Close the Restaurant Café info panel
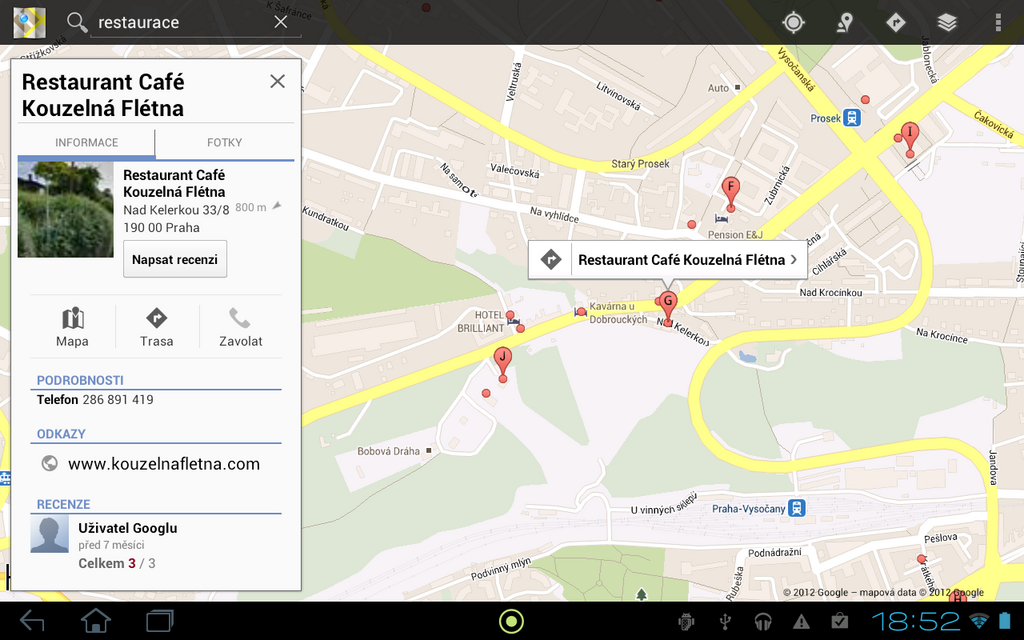1024x640 pixels. [x=277, y=82]
